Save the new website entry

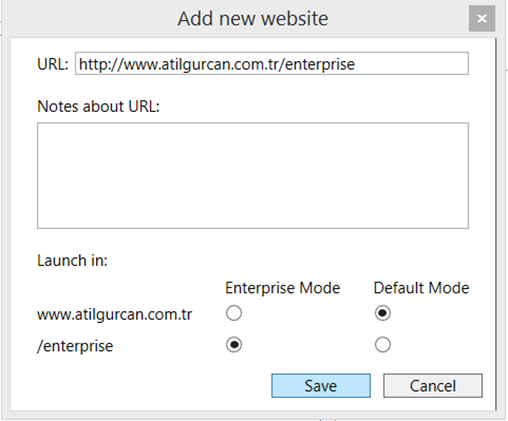click(x=321, y=386)
